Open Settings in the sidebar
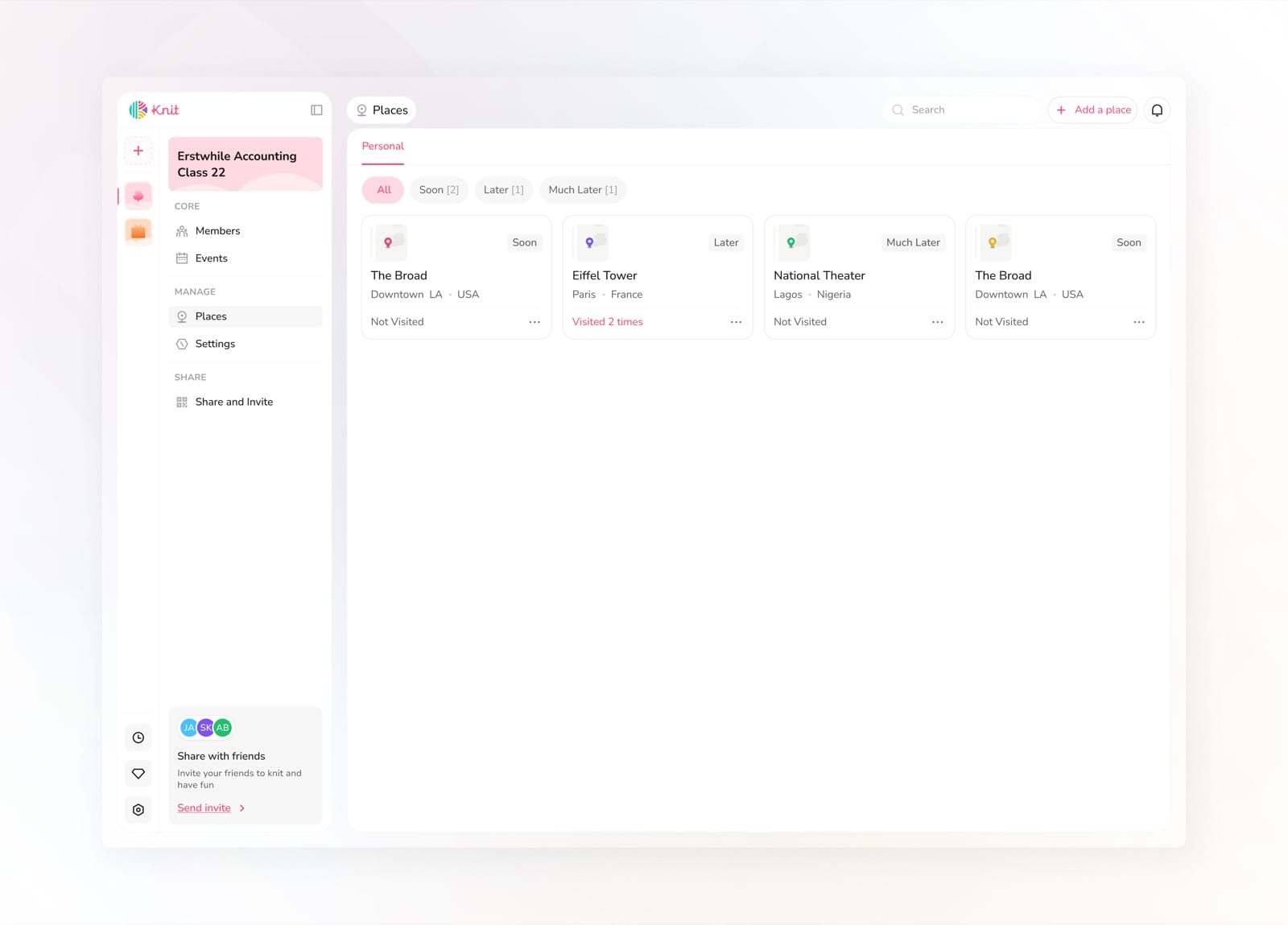This screenshot has height=925, width=1288. [x=246, y=344]
